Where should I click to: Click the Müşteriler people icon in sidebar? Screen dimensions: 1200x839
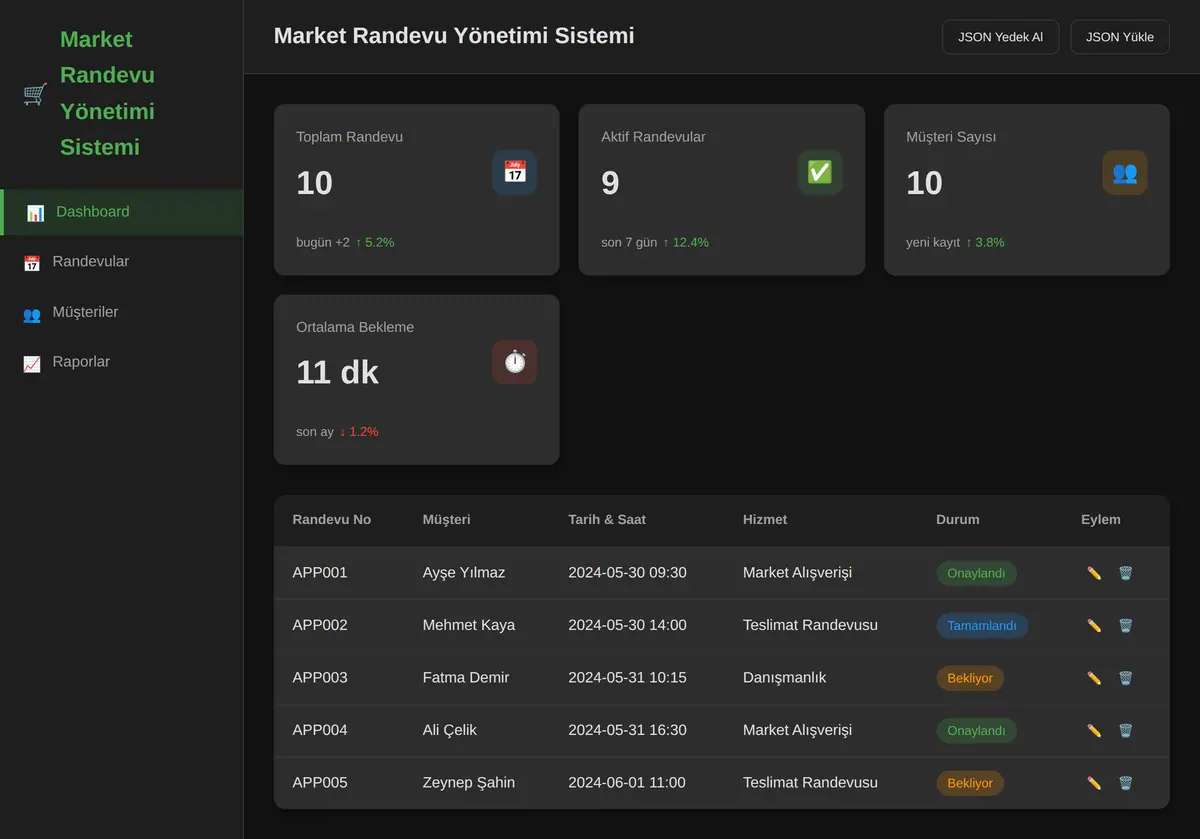click(x=31, y=314)
